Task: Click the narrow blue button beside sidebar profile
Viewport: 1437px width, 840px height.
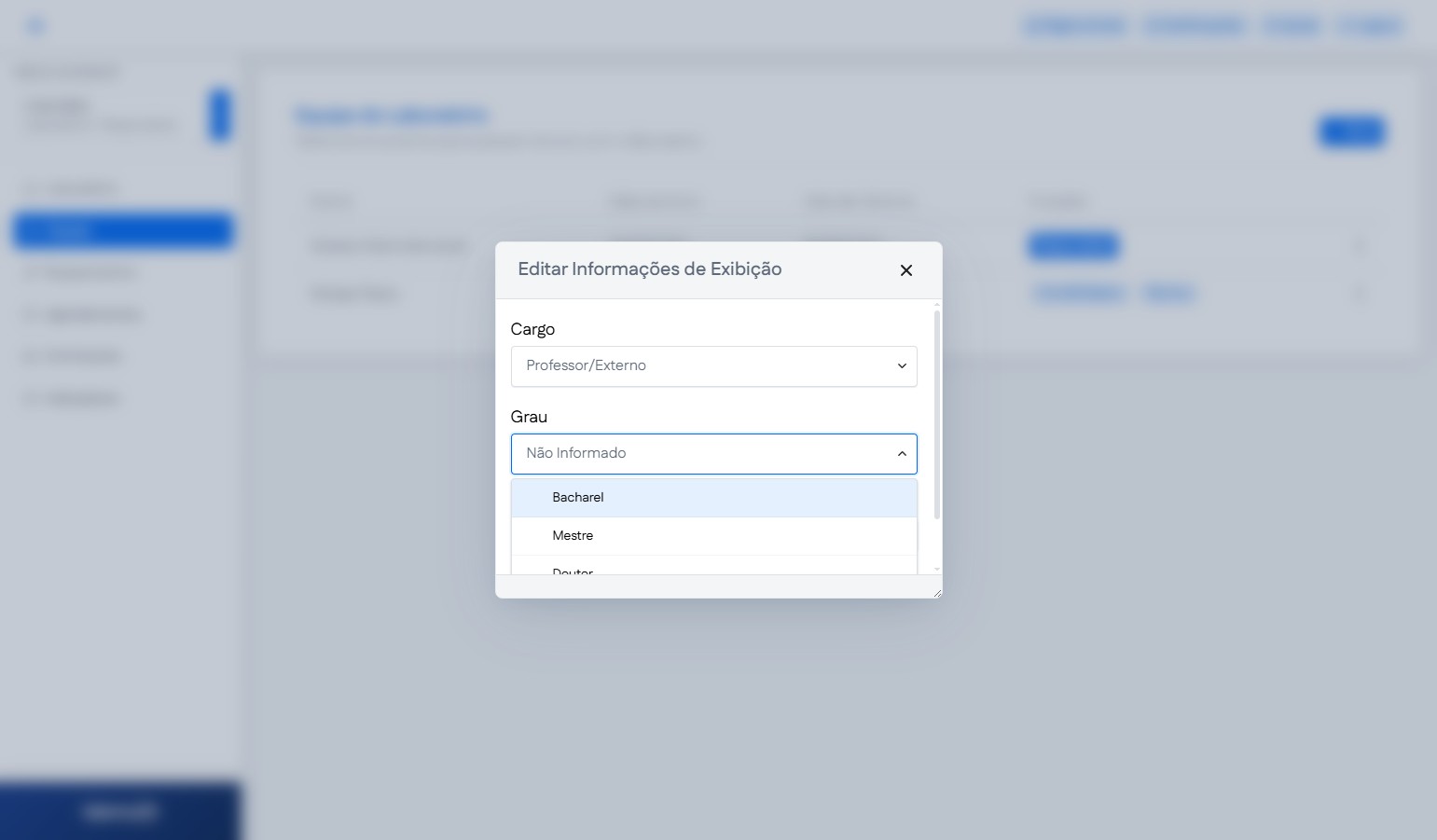Action: [219, 115]
